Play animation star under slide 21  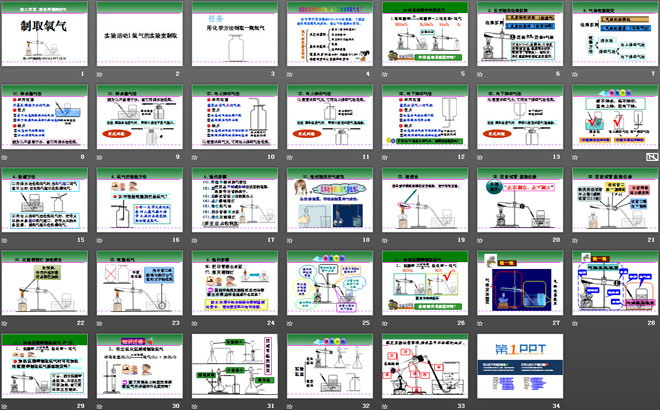(575, 240)
